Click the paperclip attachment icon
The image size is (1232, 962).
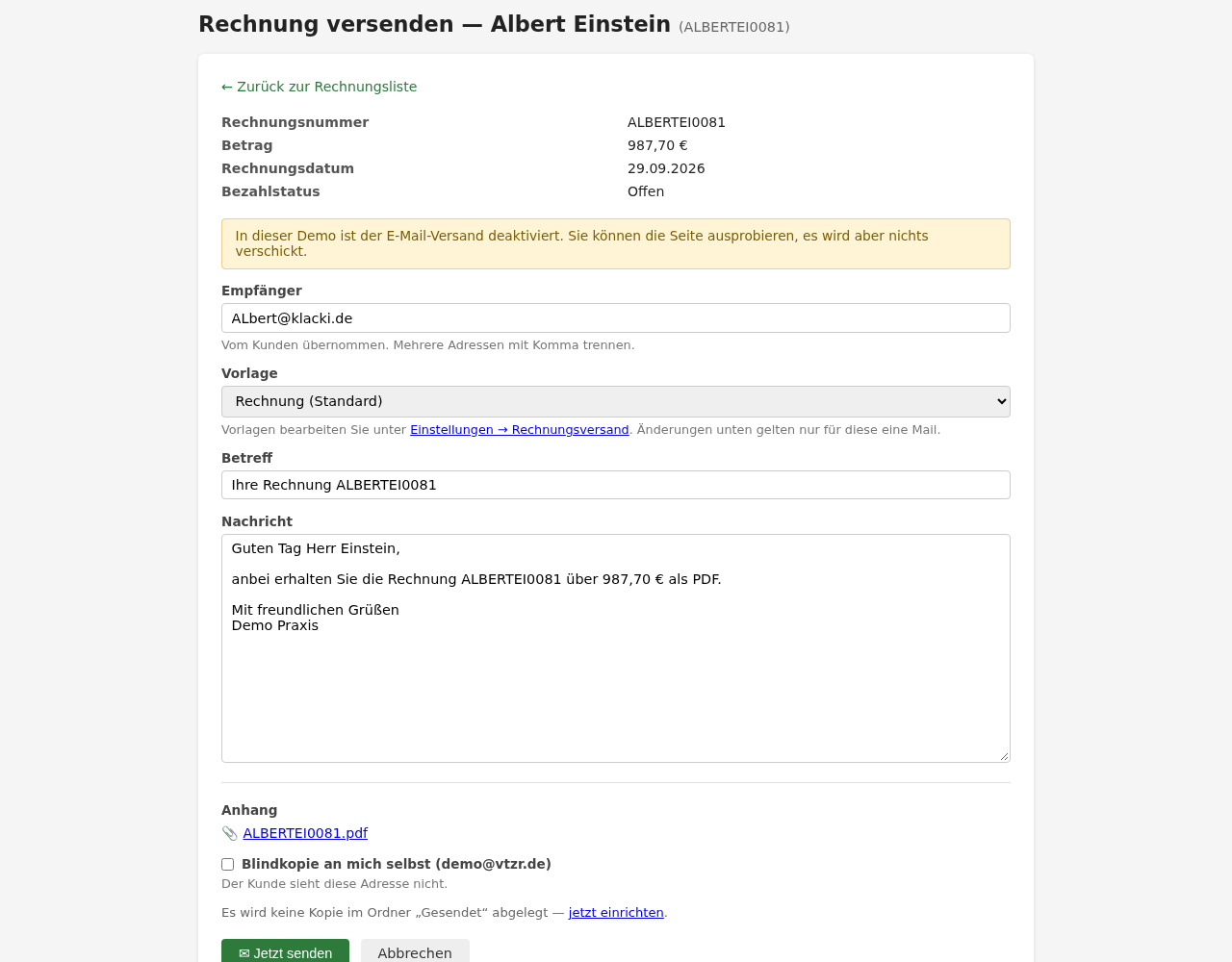tap(229, 833)
